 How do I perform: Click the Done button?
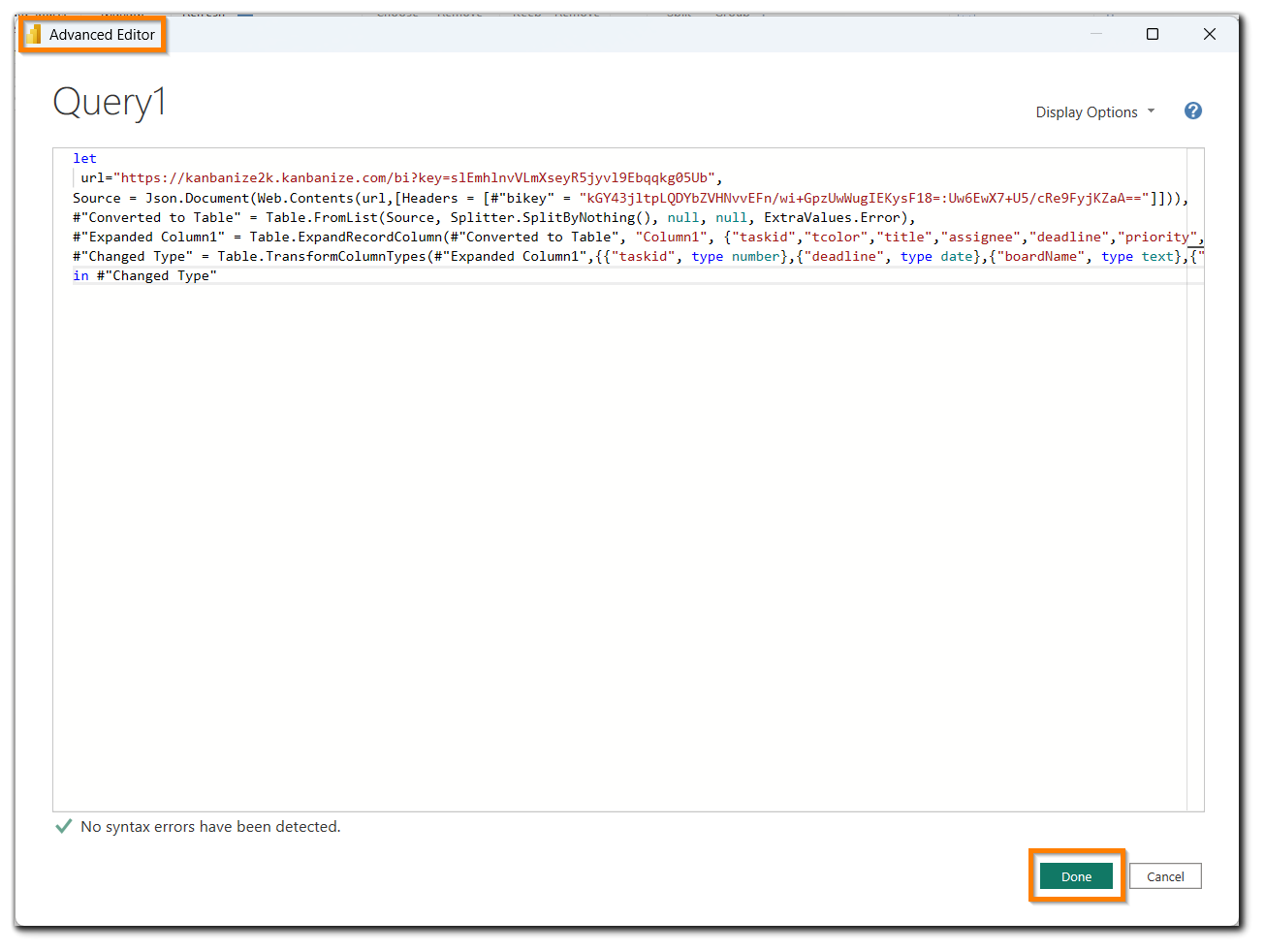pos(1076,876)
